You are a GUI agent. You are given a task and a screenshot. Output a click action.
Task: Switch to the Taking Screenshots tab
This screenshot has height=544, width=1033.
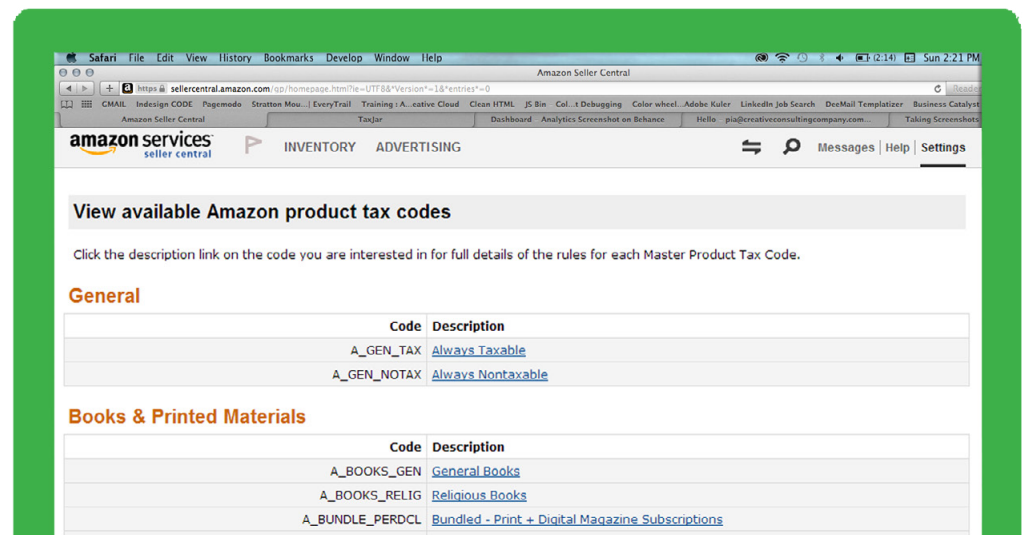point(935,119)
